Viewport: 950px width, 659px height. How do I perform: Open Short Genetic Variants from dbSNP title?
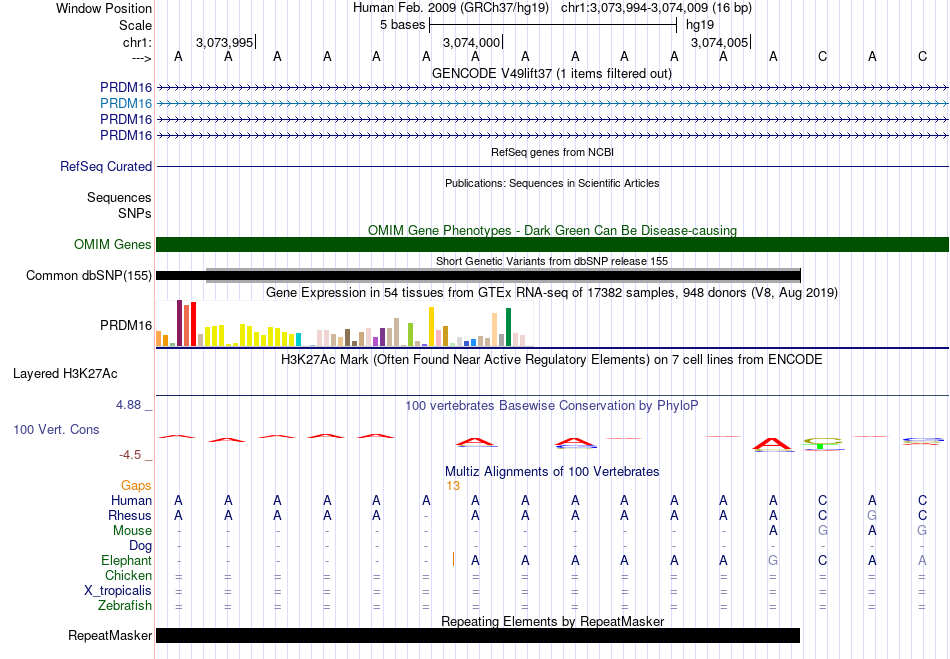[552, 262]
